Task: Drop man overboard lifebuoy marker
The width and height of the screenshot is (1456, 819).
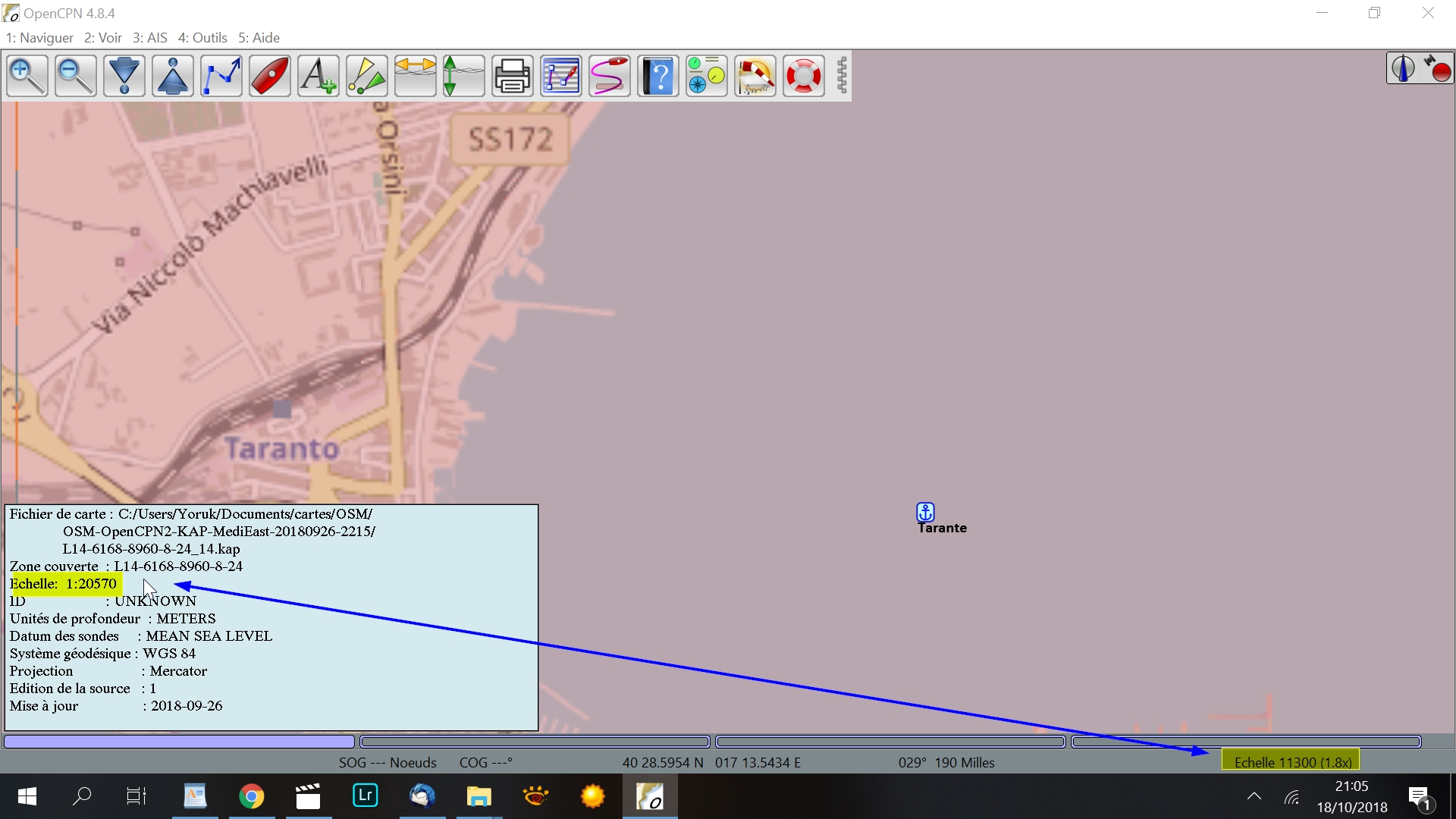Action: coord(804,76)
